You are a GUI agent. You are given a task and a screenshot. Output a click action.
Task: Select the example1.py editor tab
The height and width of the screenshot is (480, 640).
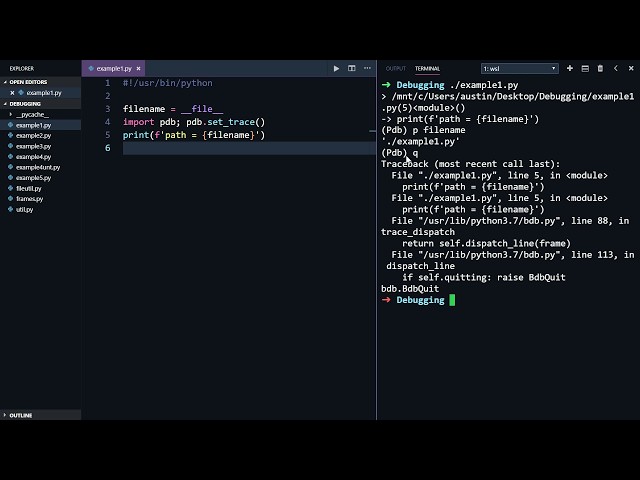tap(113, 69)
